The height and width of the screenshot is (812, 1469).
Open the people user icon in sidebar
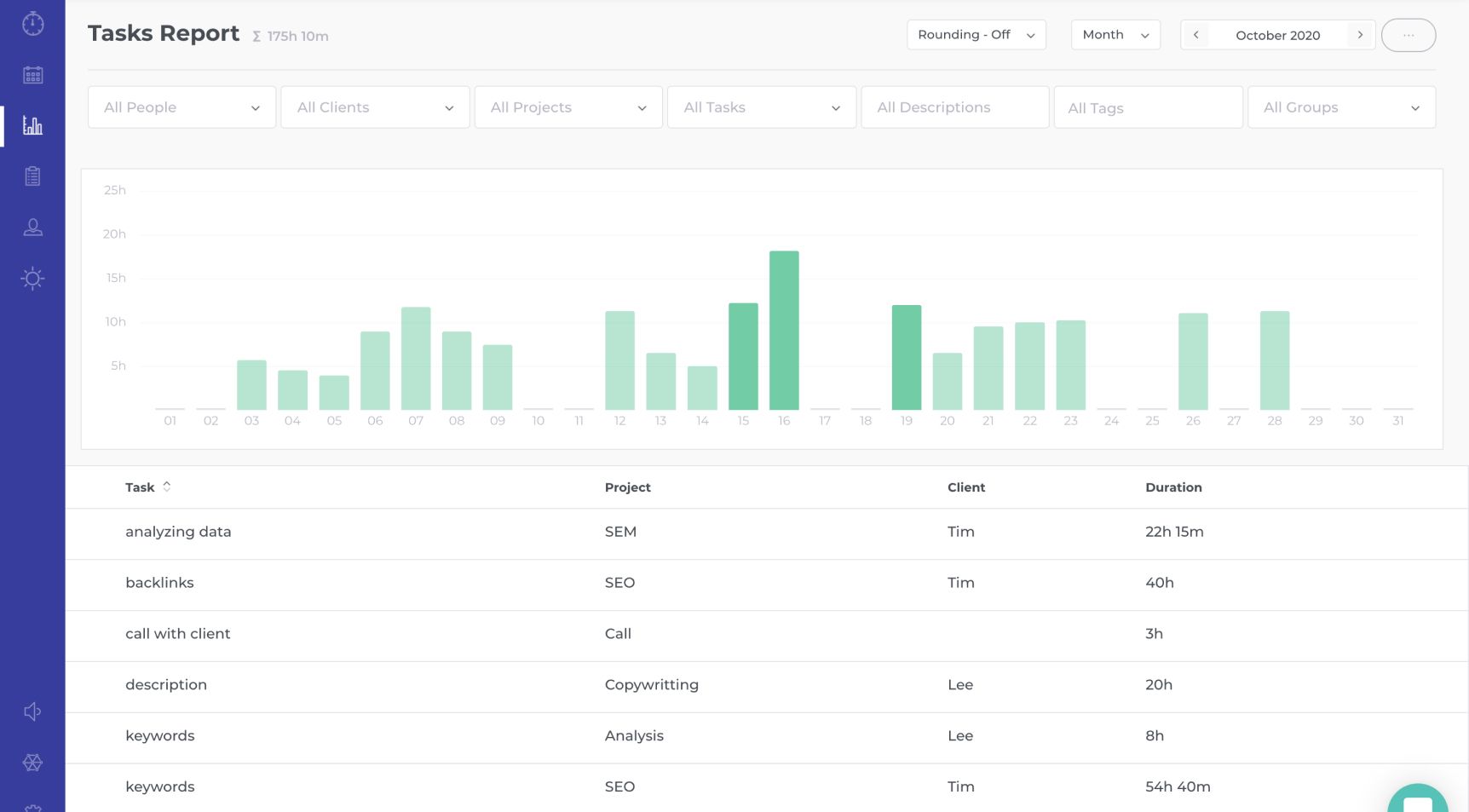pos(32,227)
